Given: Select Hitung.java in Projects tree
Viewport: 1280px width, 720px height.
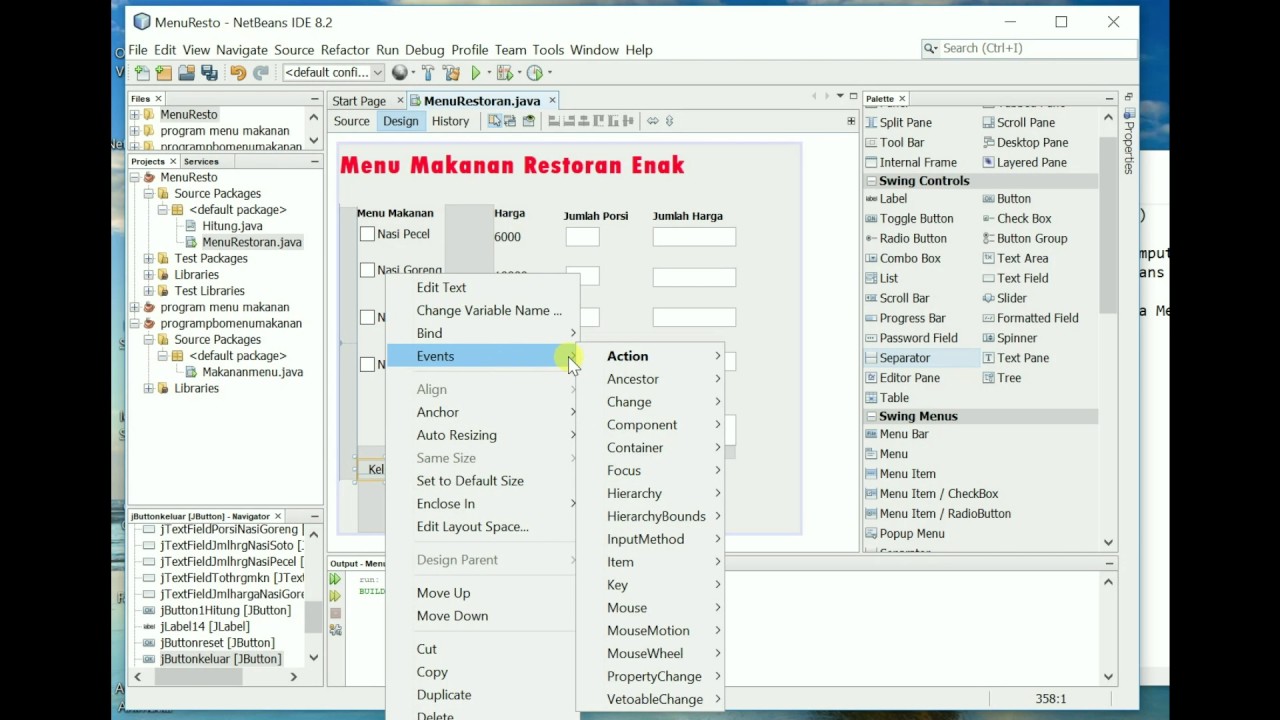Looking at the screenshot, I should click(232, 226).
